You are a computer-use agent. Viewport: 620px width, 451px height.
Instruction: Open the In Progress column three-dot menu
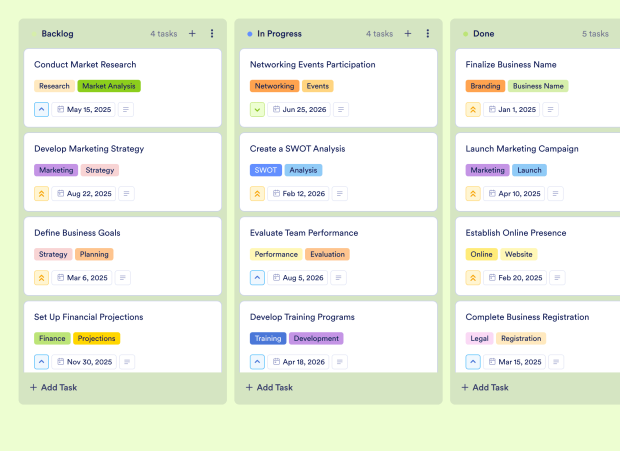(x=428, y=34)
